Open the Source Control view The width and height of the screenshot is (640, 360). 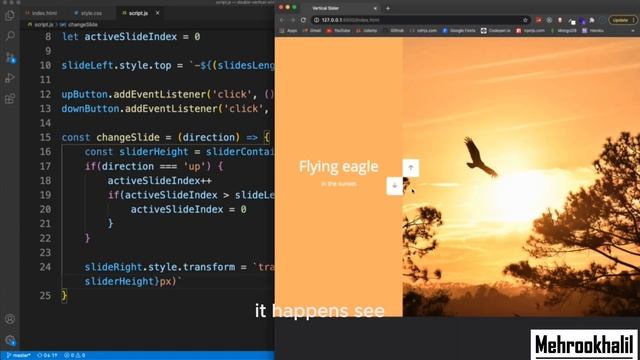(10, 57)
